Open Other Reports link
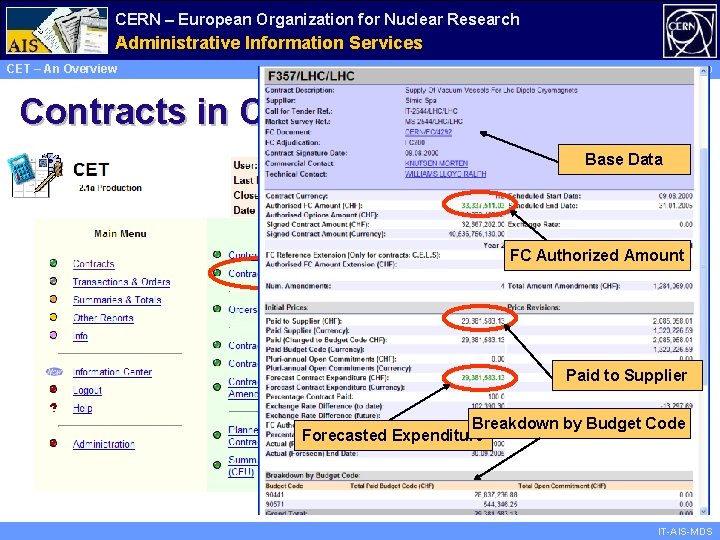 (103, 318)
